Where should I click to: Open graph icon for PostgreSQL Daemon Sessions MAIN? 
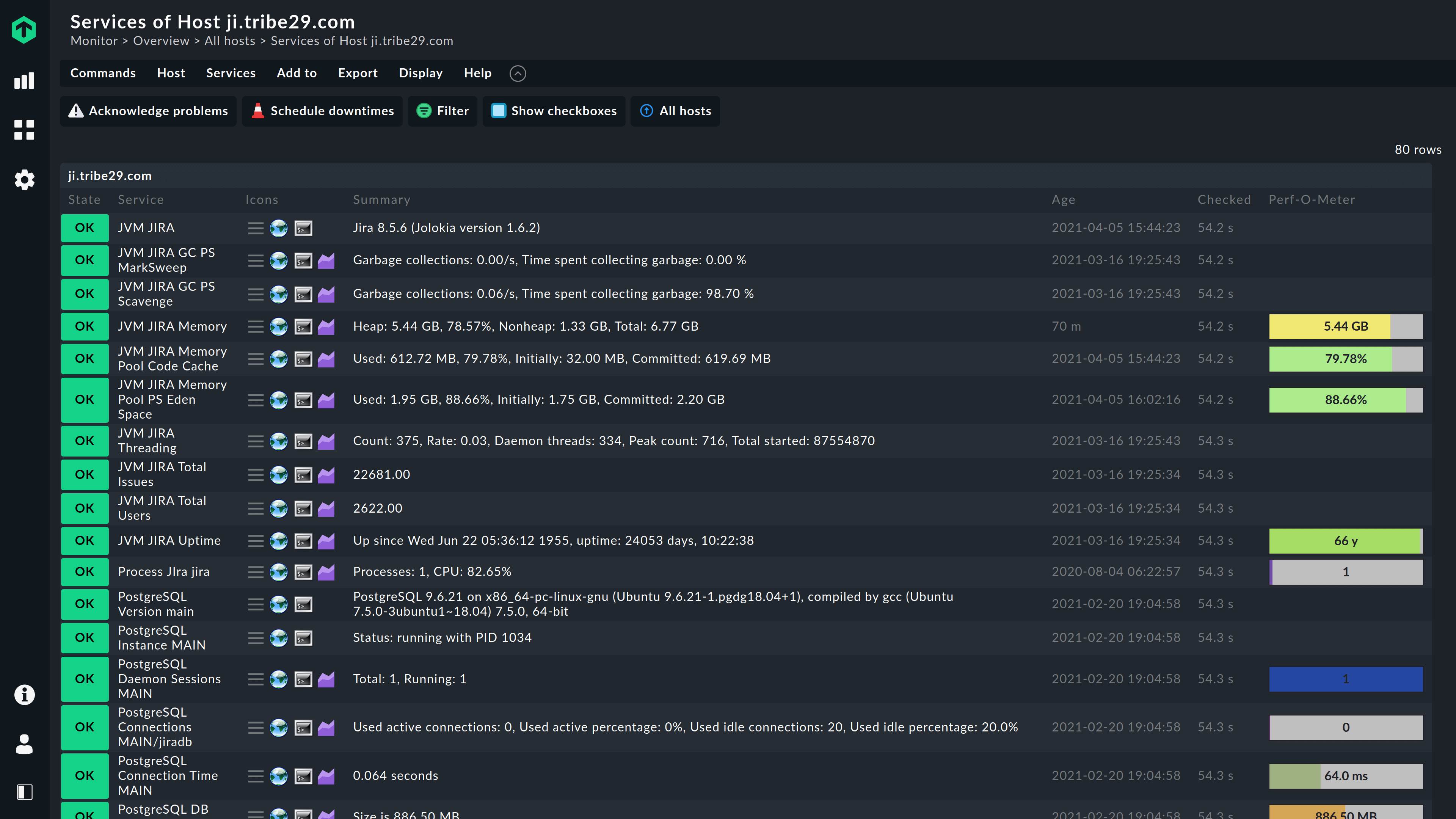click(x=326, y=679)
